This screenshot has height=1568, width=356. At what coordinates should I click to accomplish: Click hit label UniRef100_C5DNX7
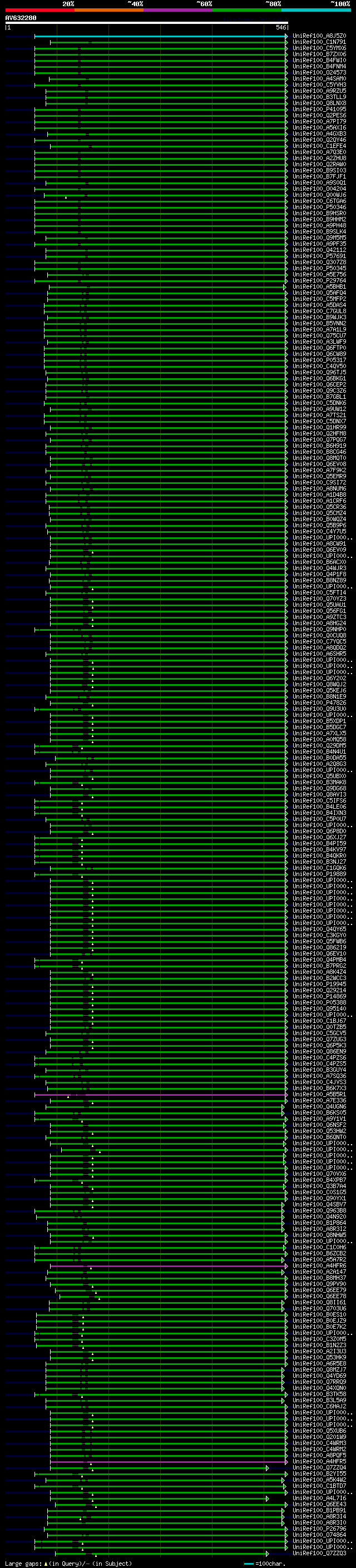(x=319, y=422)
